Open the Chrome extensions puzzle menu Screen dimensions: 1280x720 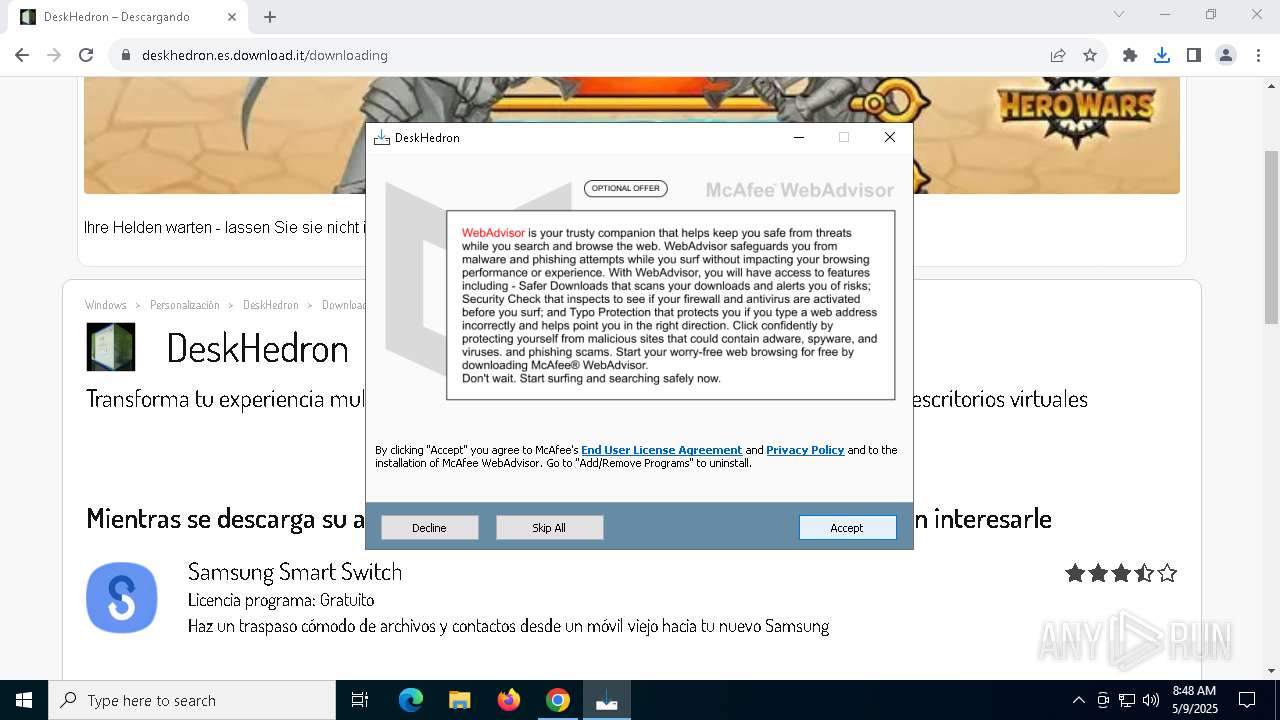[x=1130, y=55]
